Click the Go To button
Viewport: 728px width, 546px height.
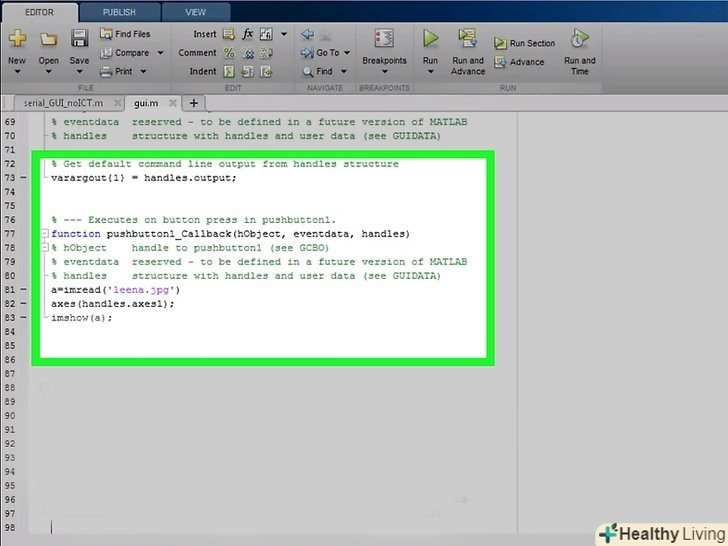[x=320, y=53]
